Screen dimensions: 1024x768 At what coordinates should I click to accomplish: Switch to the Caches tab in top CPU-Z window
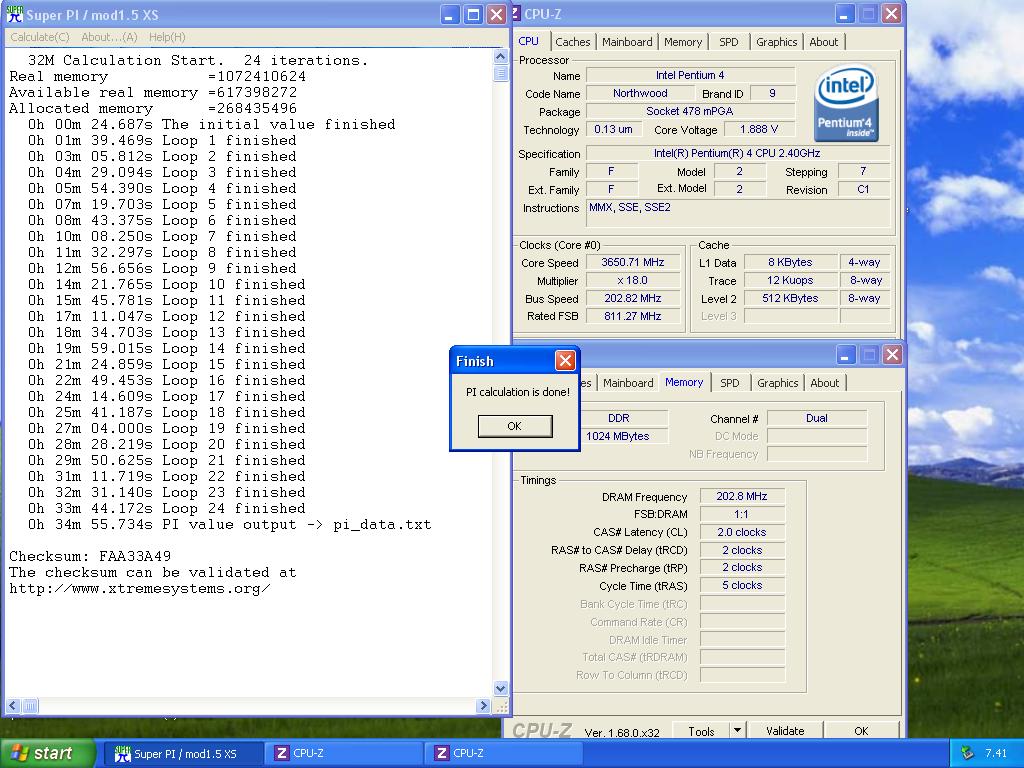point(573,42)
